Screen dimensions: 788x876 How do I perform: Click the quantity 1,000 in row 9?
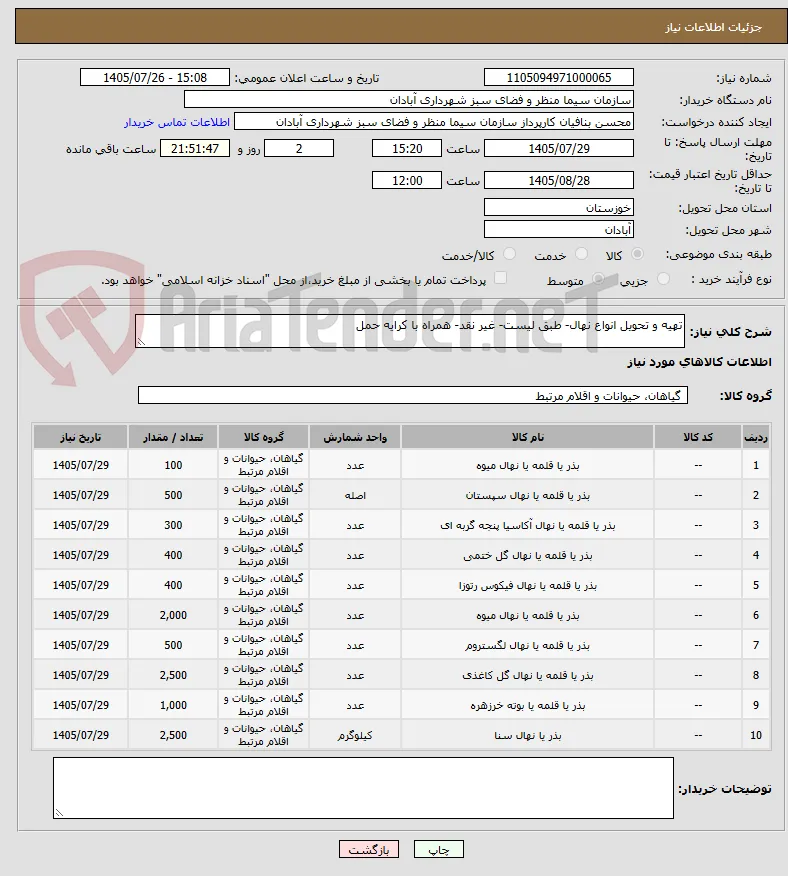(173, 705)
